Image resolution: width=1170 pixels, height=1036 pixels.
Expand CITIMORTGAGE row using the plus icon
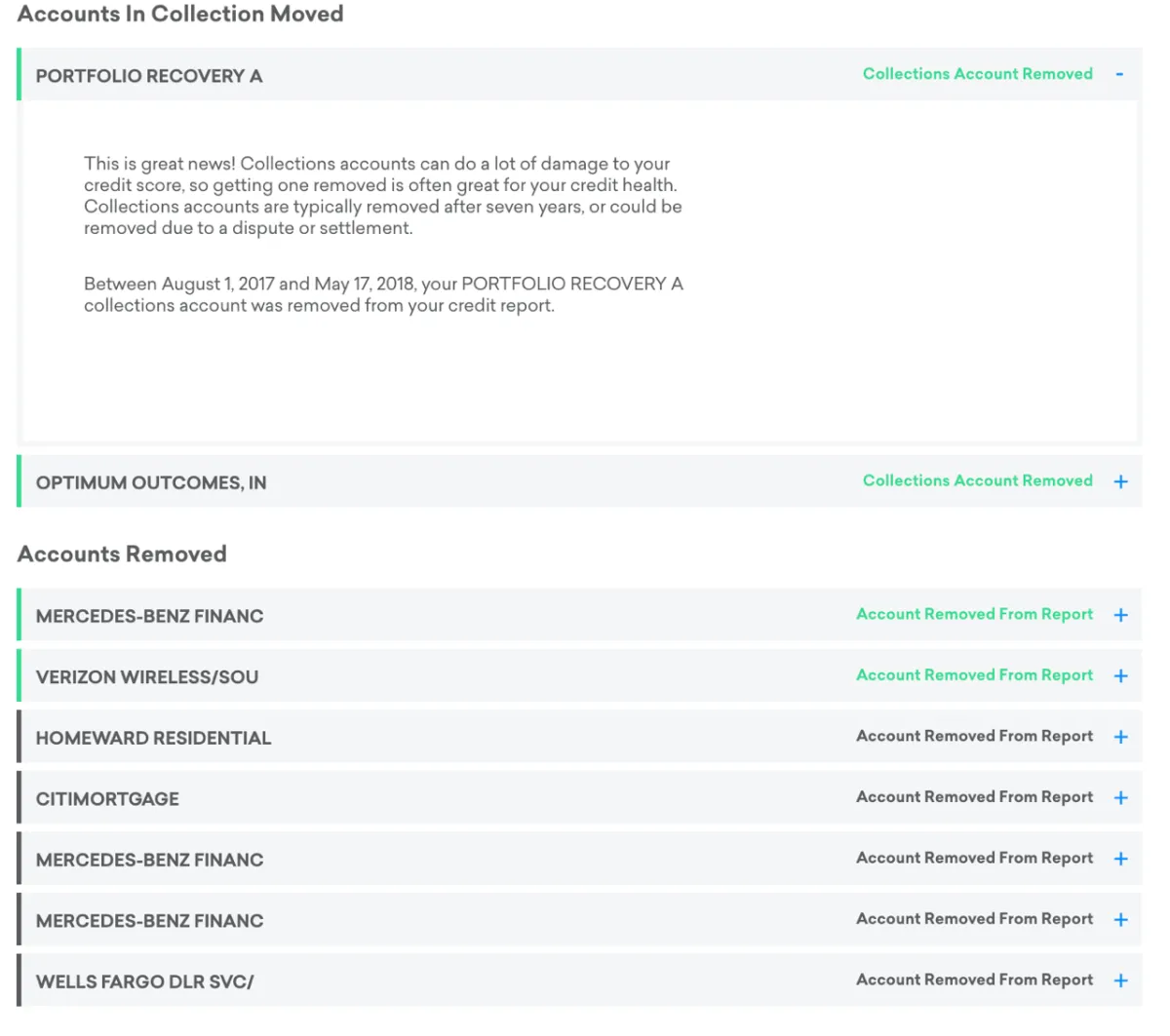point(1120,797)
